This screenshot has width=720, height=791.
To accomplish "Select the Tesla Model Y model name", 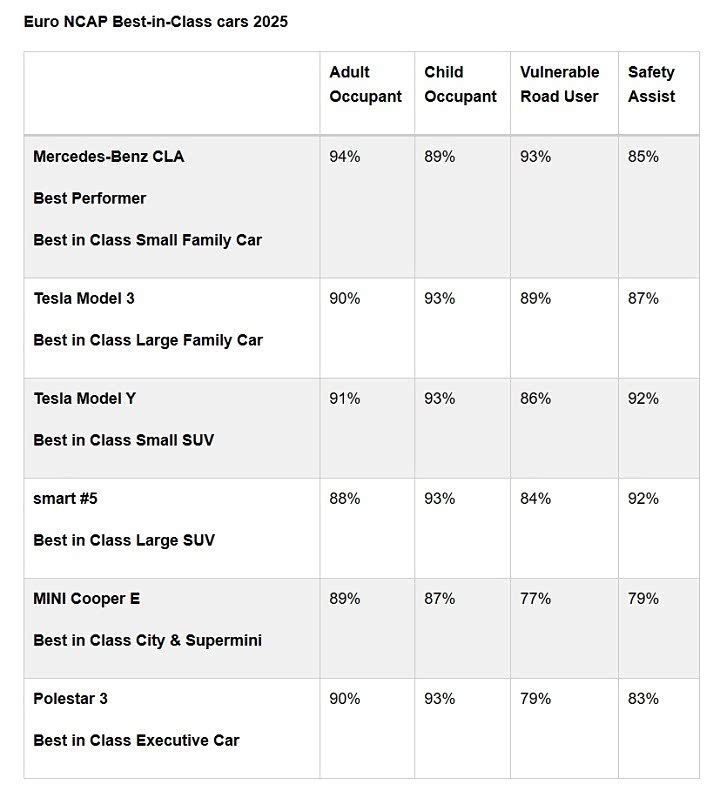I will click(x=84, y=398).
